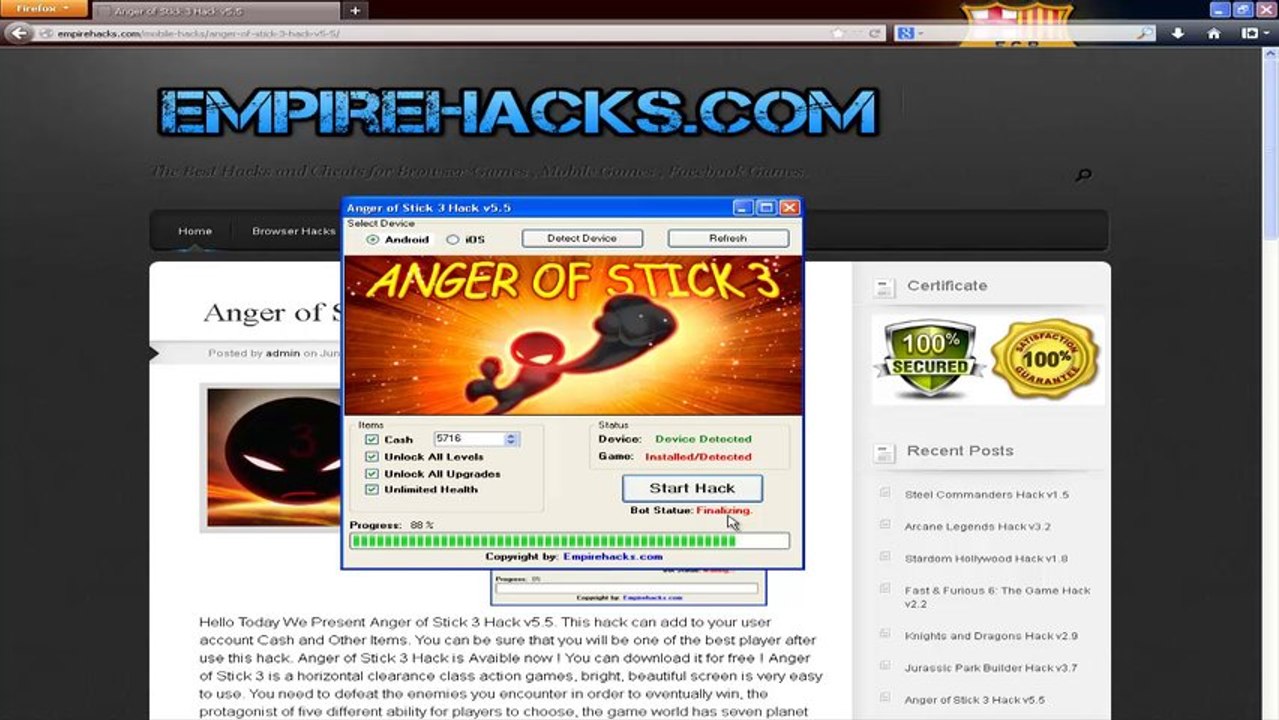Click the Anger of Stick 3 banner image

click(x=573, y=335)
